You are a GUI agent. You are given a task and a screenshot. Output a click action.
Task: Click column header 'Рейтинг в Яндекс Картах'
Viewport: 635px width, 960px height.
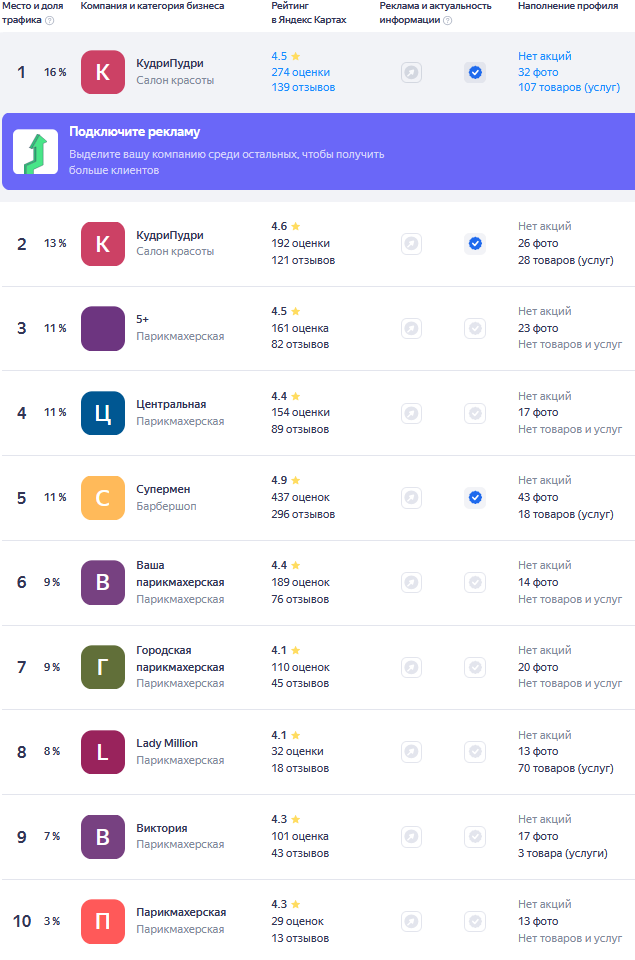point(309,13)
